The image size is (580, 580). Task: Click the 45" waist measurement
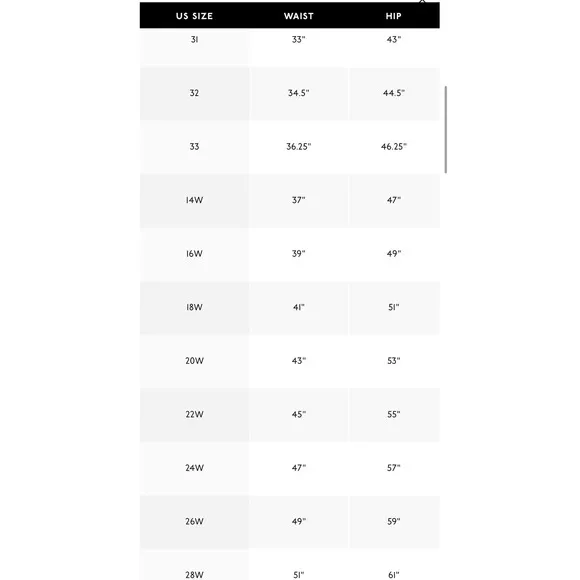pos(299,415)
